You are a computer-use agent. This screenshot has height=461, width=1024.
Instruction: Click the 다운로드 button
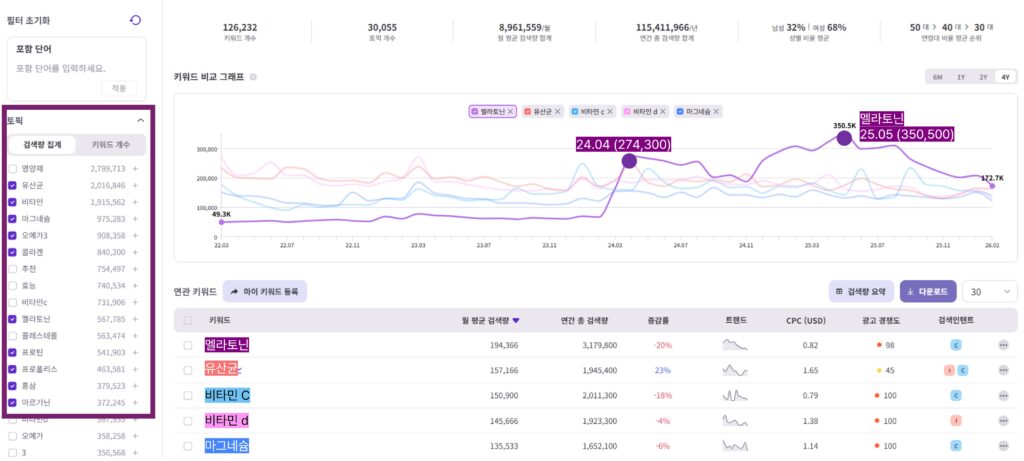[x=927, y=291]
